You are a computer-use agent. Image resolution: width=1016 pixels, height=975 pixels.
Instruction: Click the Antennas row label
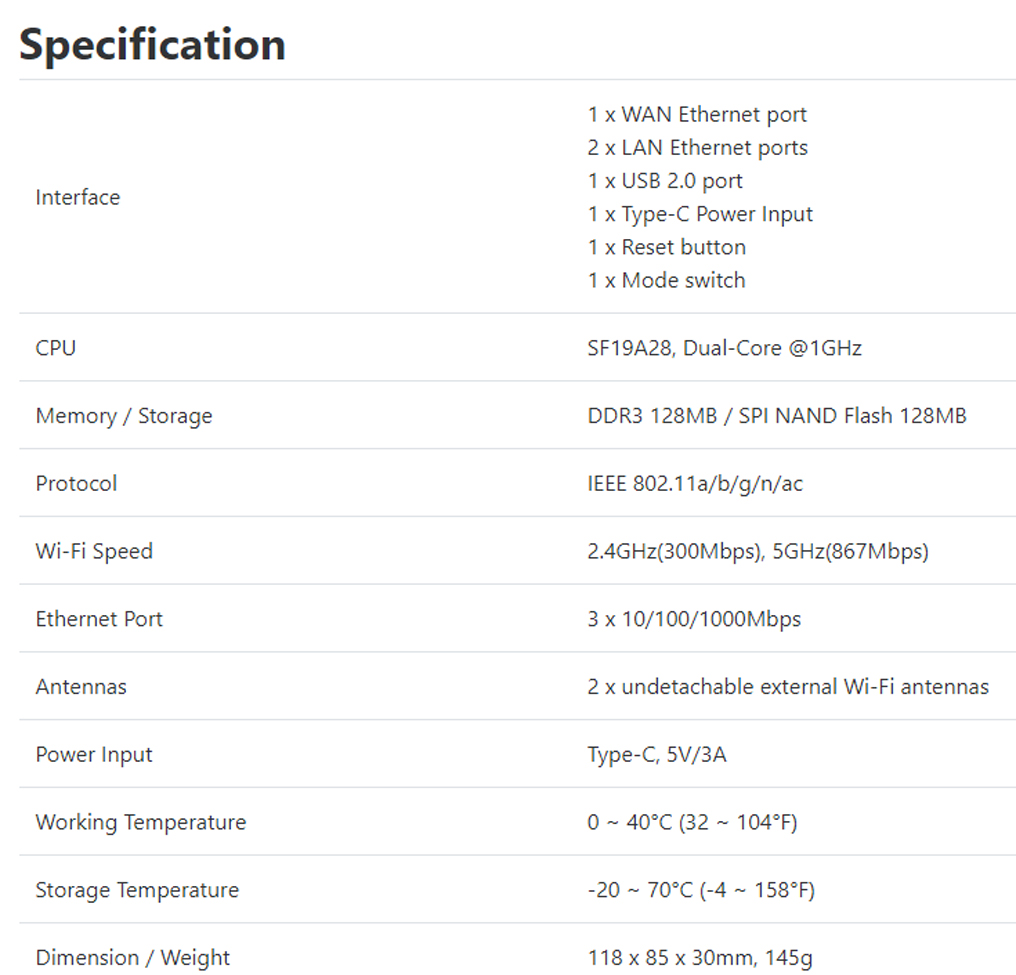(x=81, y=687)
